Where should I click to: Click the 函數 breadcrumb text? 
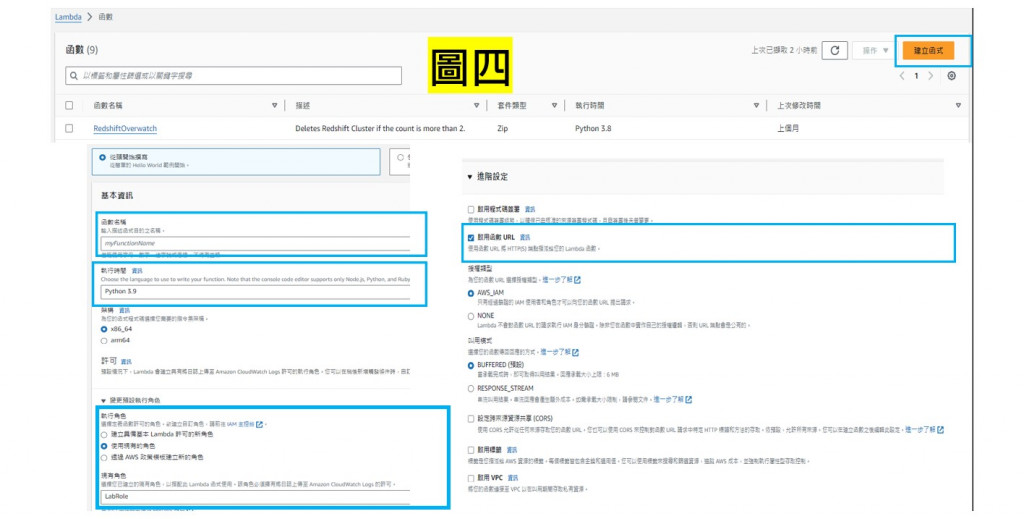(x=106, y=17)
